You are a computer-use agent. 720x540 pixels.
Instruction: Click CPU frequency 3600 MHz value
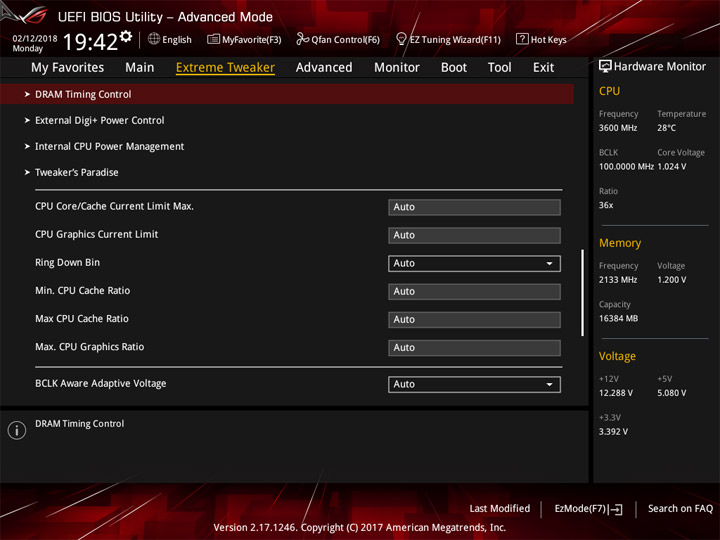coord(618,128)
